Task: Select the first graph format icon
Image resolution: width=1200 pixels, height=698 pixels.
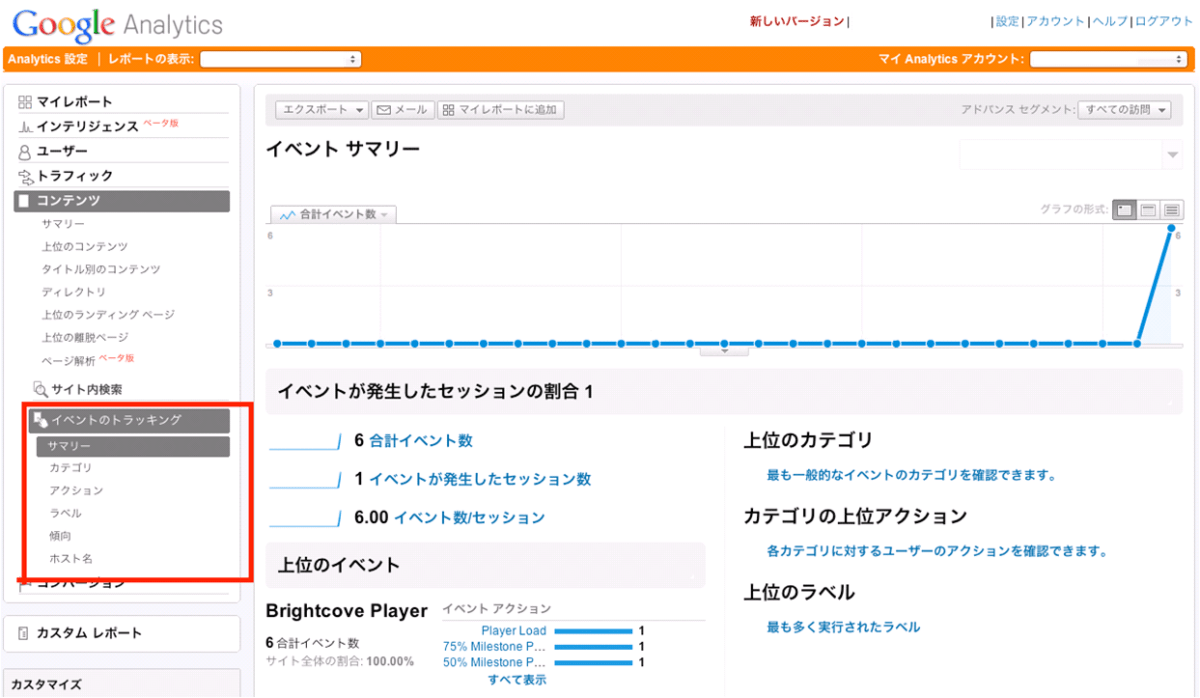Action: pos(1124,210)
